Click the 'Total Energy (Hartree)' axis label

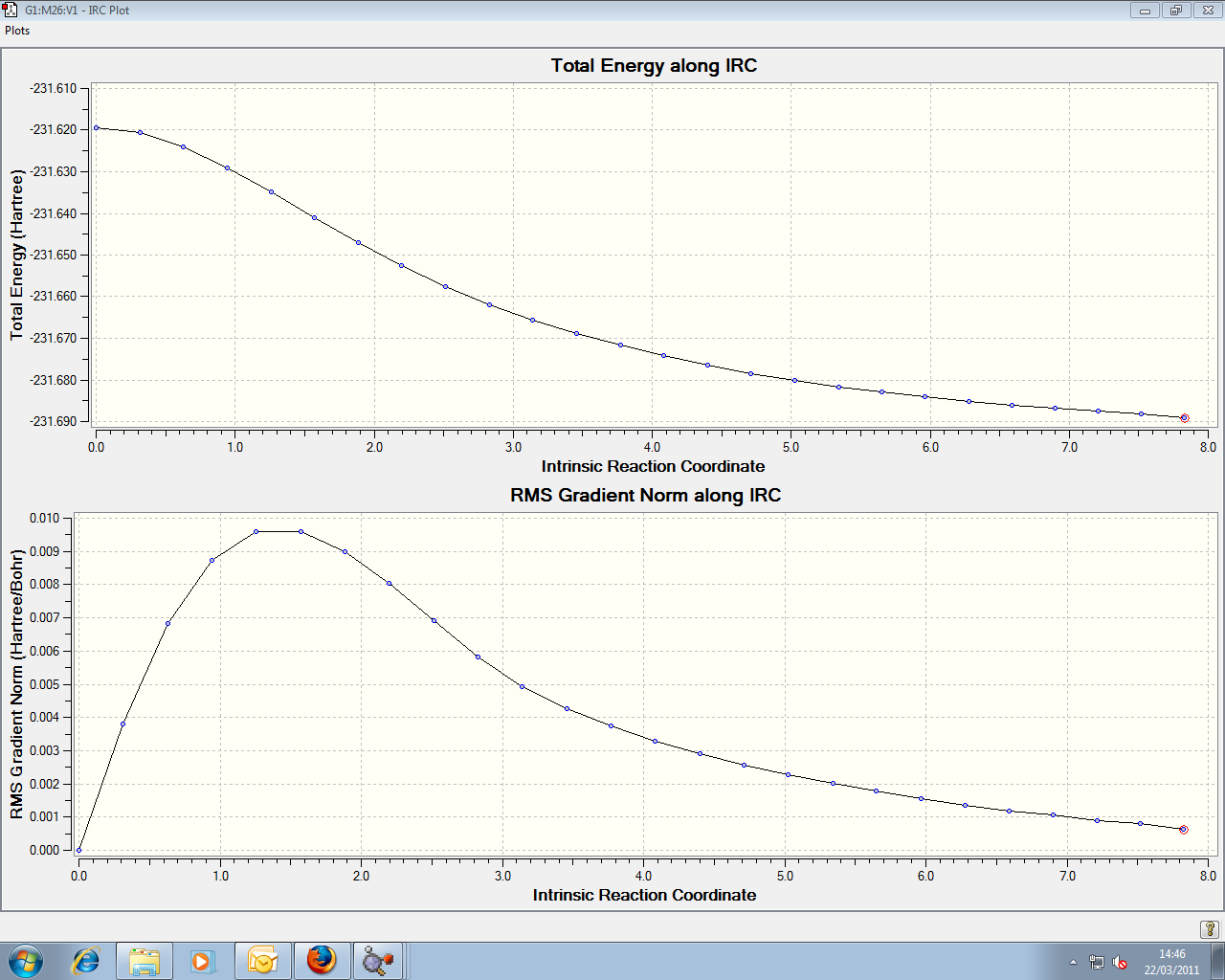(17, 255)
